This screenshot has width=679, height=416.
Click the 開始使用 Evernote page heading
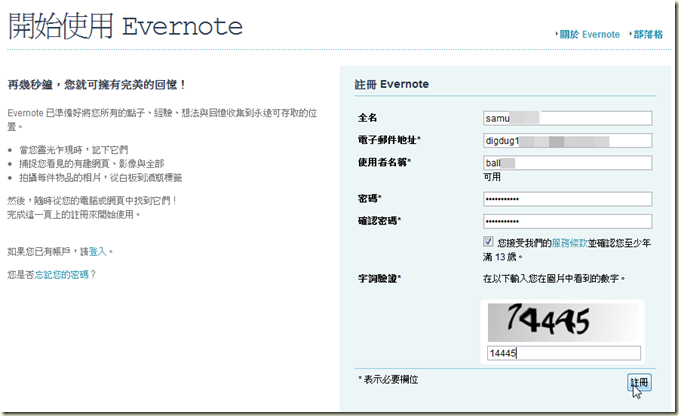point(126,26)
